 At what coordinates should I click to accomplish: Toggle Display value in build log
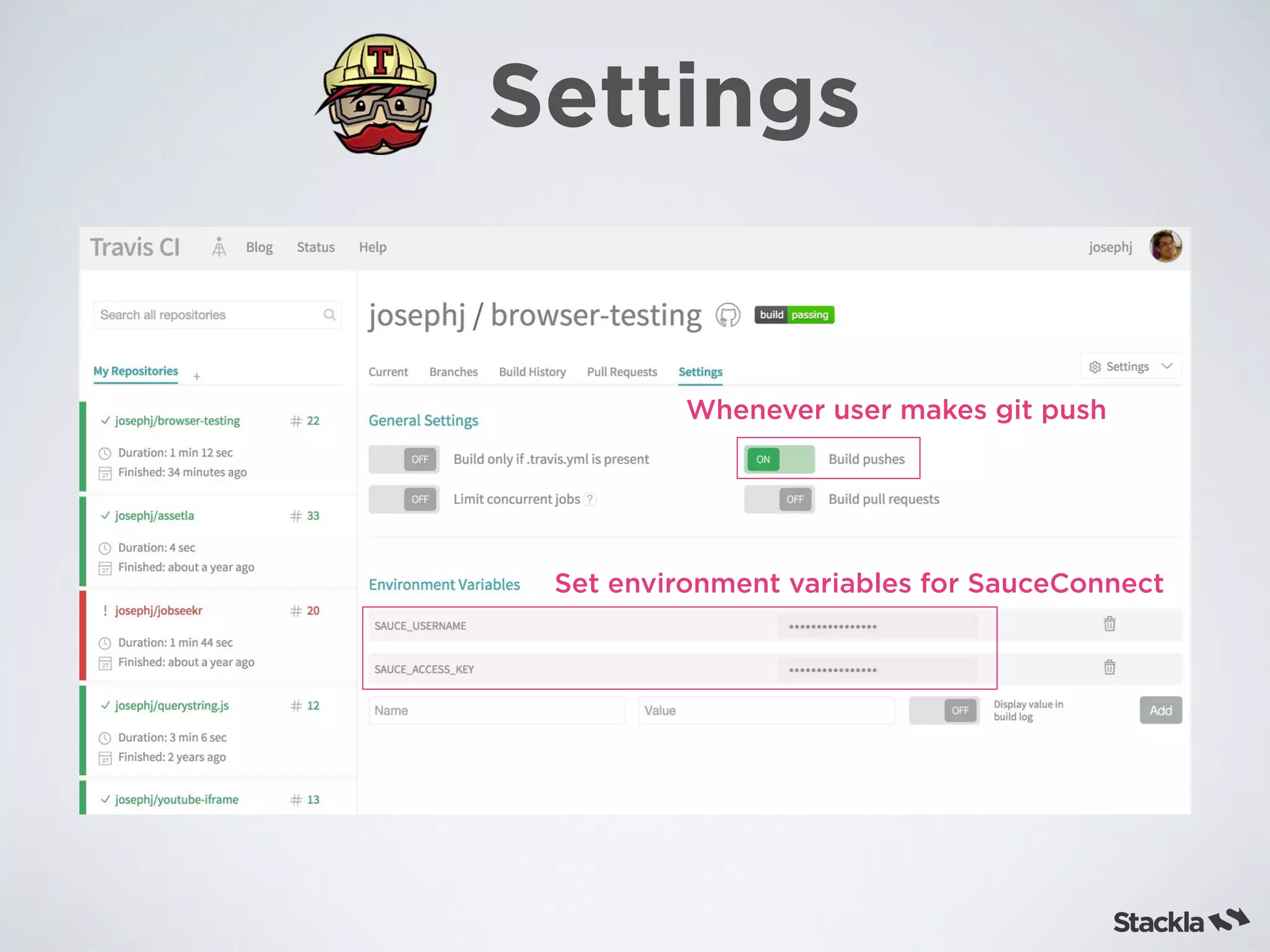click(944, 710)
